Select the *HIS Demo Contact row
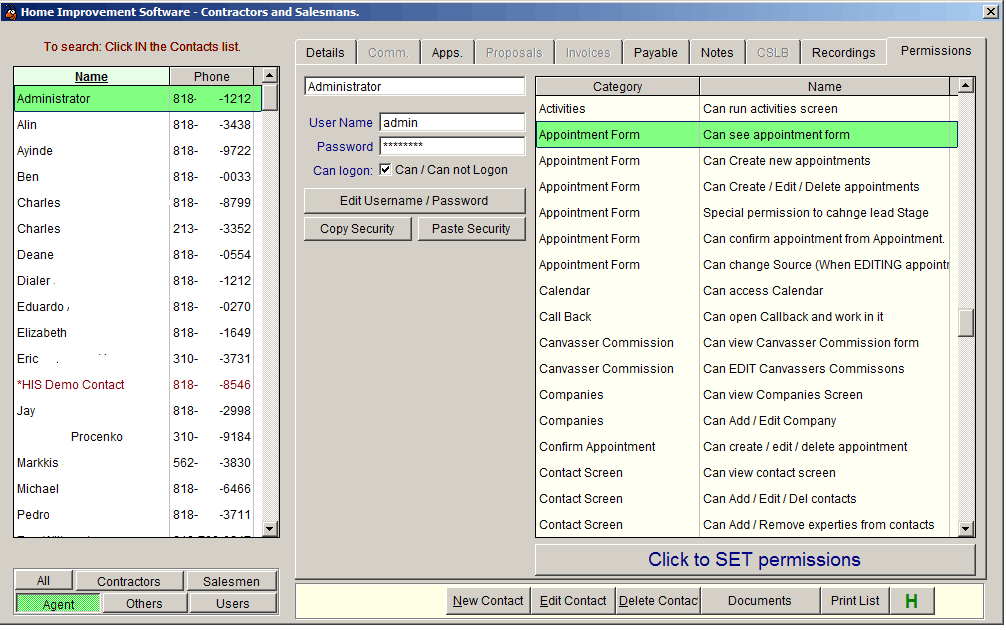1006x630 pixels. pos(138,384)
